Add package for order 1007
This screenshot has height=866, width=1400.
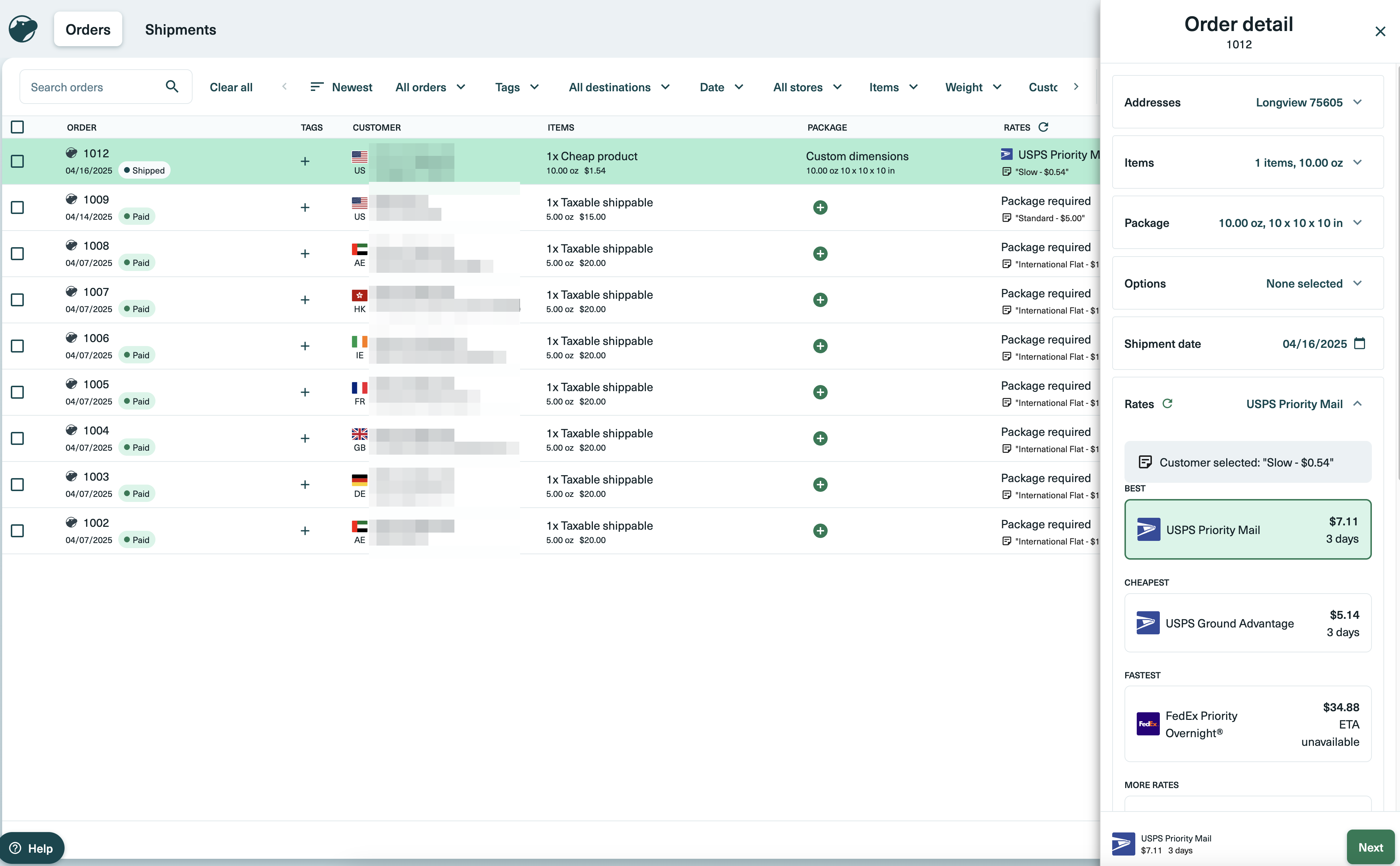[820, 299]
